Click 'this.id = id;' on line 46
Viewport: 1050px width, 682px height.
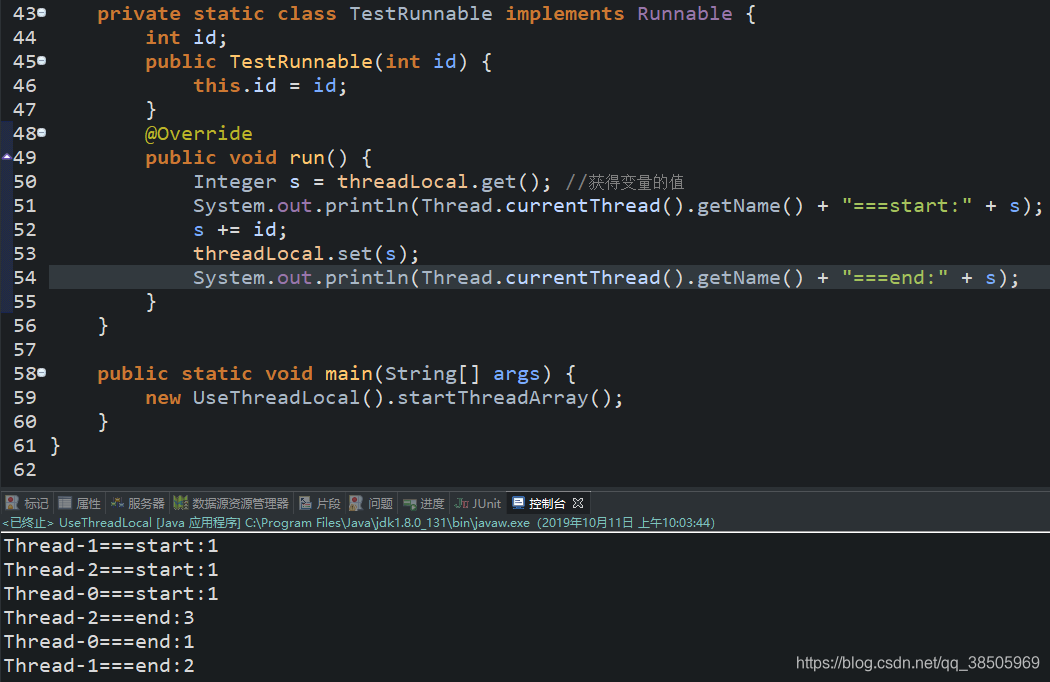(x=271, y=86)
